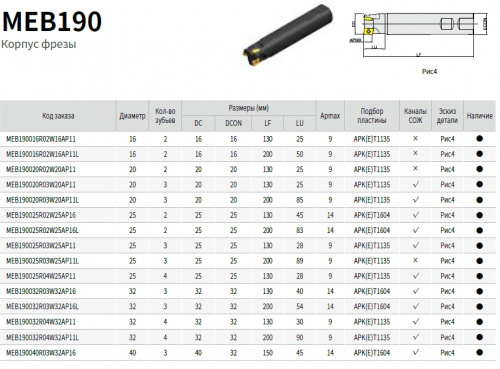This screenshot has width=500, height=369.
Task: Select order code MEB190032R03W32AP16
Action: coord(41,291)
